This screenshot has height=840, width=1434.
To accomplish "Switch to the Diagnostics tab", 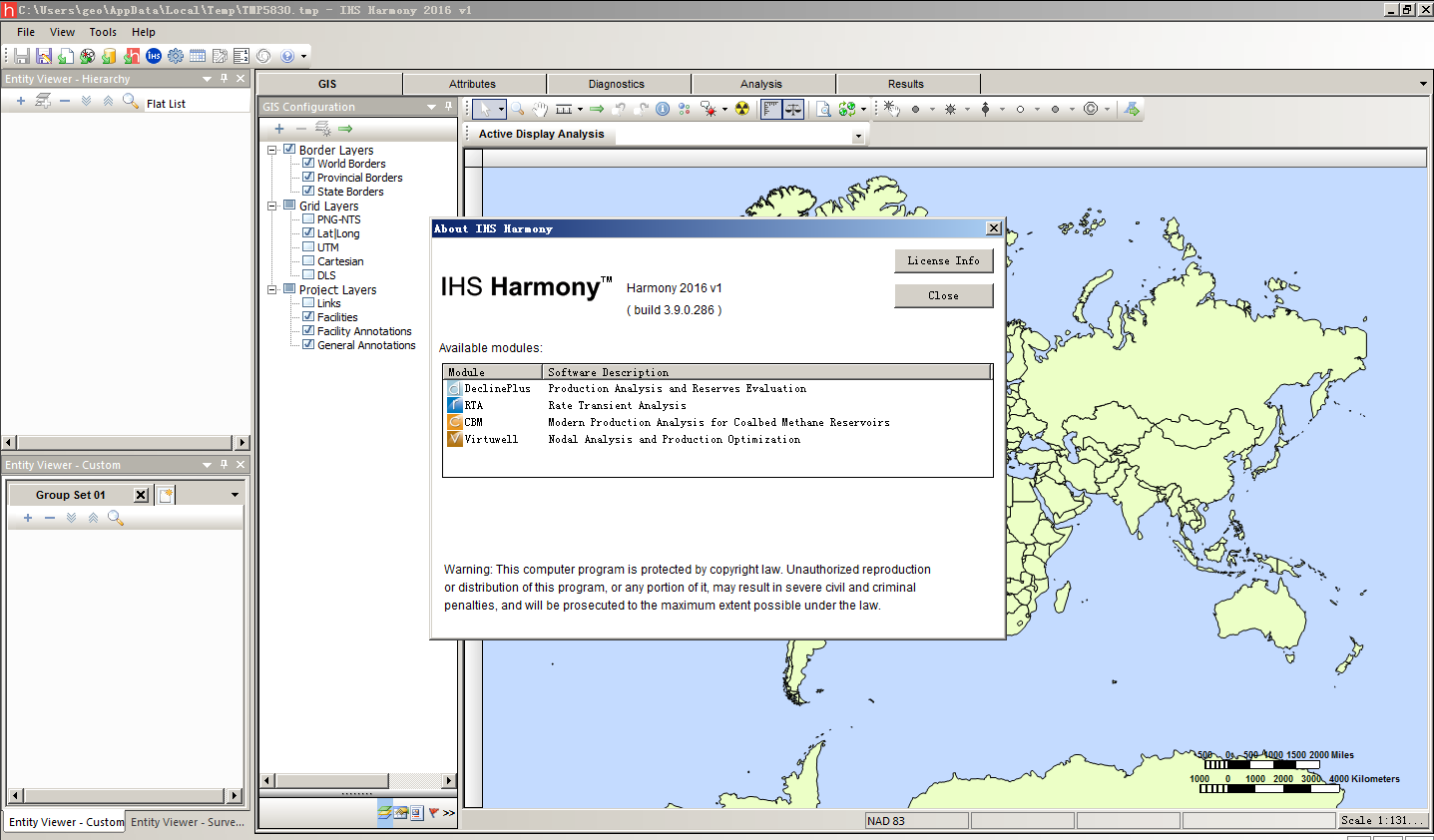I will [x=617, y=84].
